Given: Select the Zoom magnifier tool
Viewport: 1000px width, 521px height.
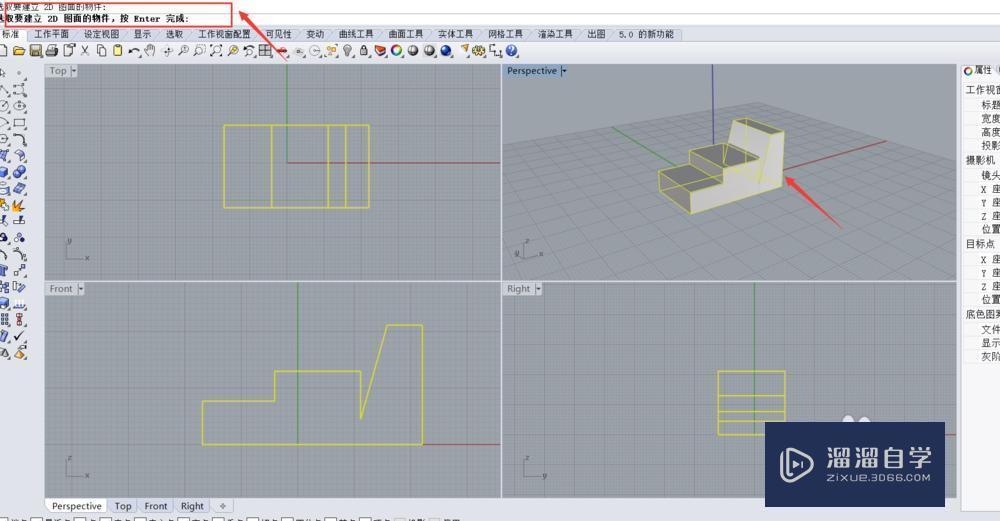Looking at the screenshot, I should tap(183, 50).
